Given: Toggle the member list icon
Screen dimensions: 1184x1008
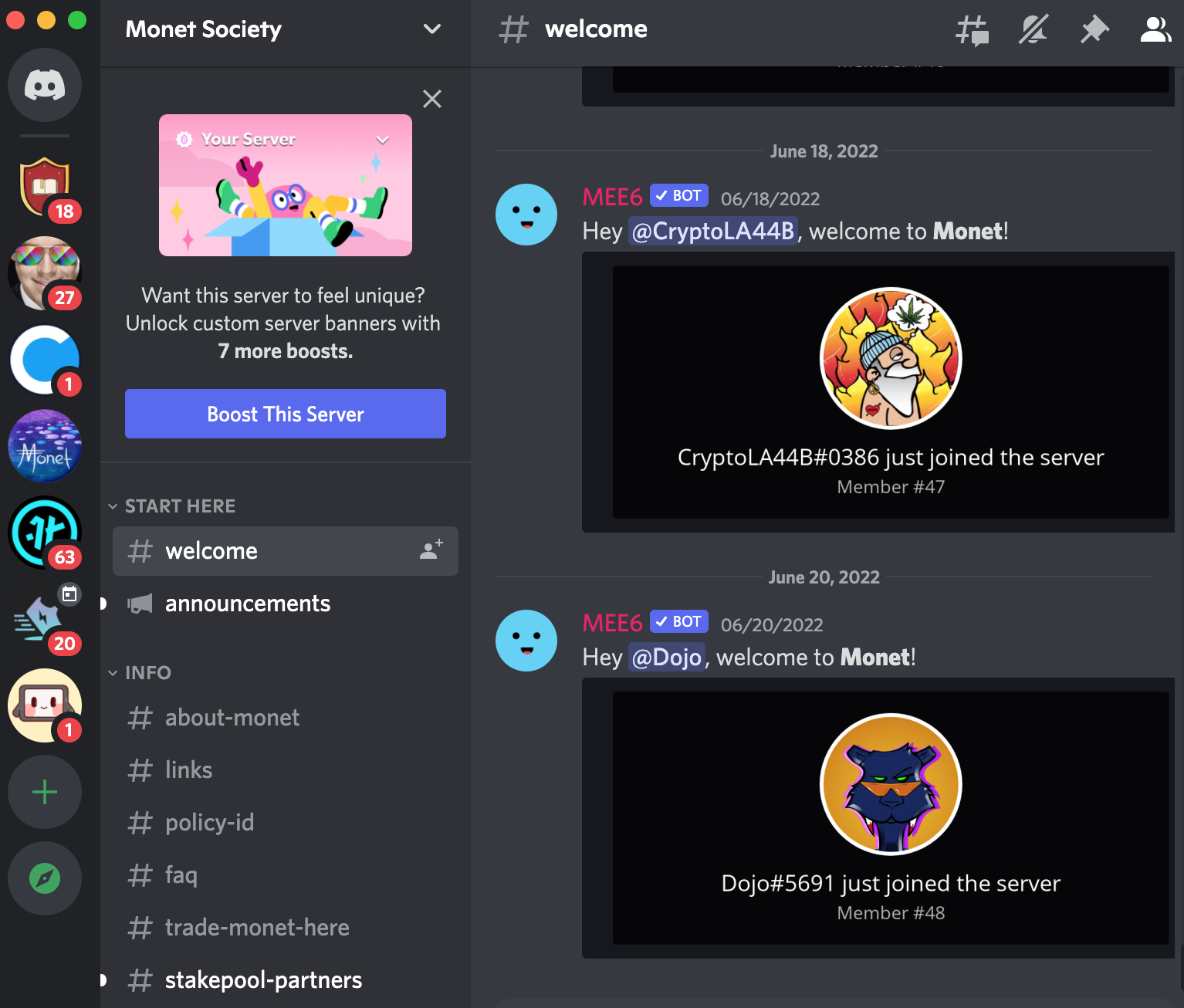Looking at the screenshot, I should (x=1155, y=30).
